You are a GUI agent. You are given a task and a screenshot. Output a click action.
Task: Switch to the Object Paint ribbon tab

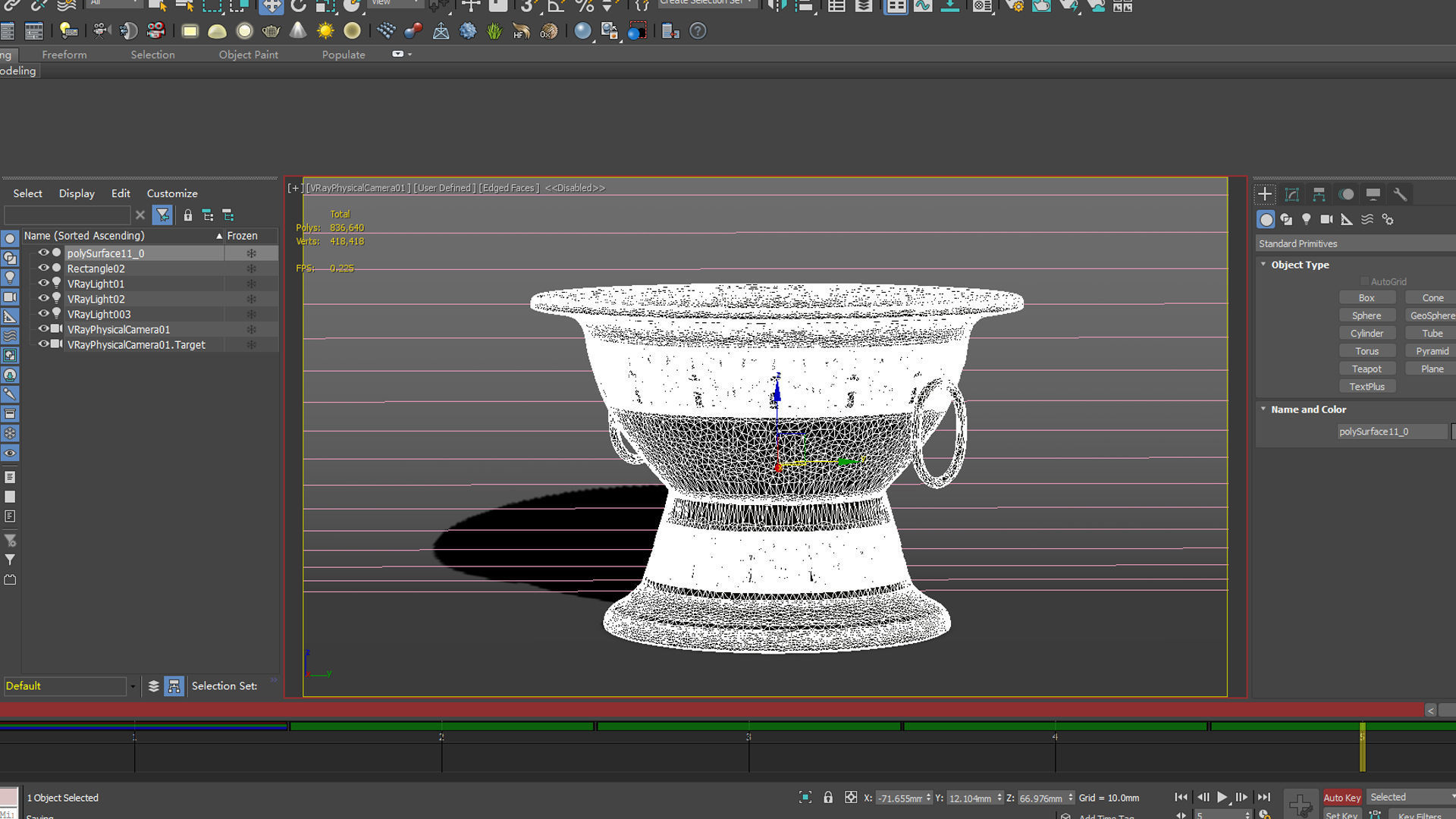coord(248,55)
